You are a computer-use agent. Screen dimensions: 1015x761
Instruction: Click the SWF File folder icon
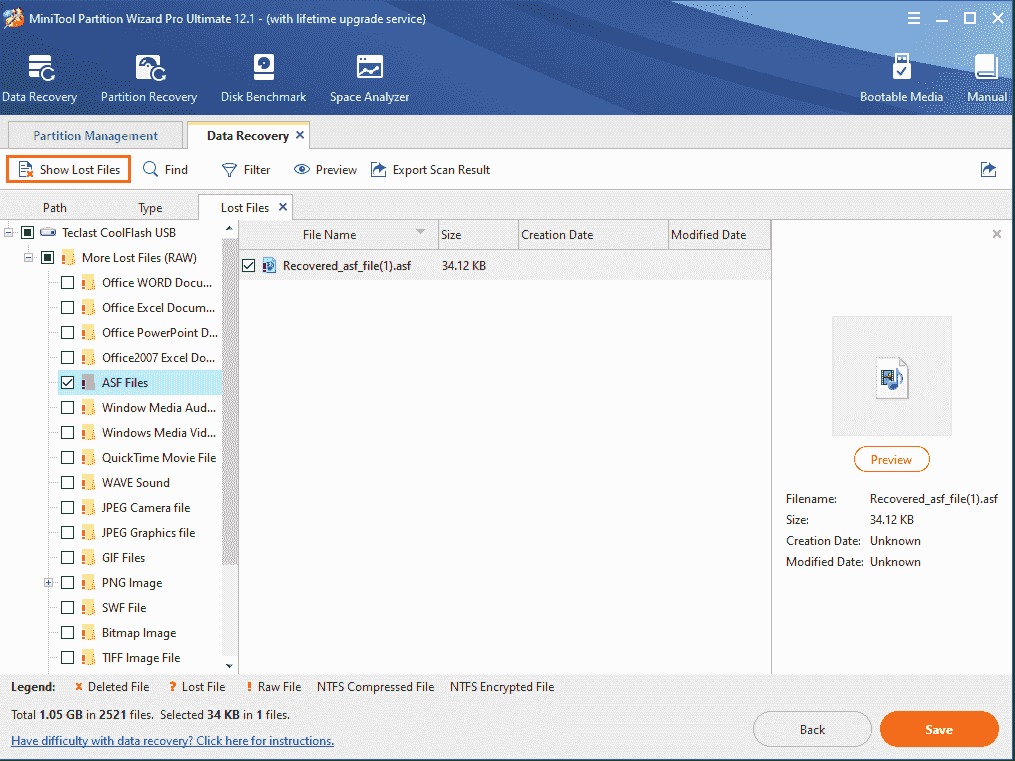[88, 608]
